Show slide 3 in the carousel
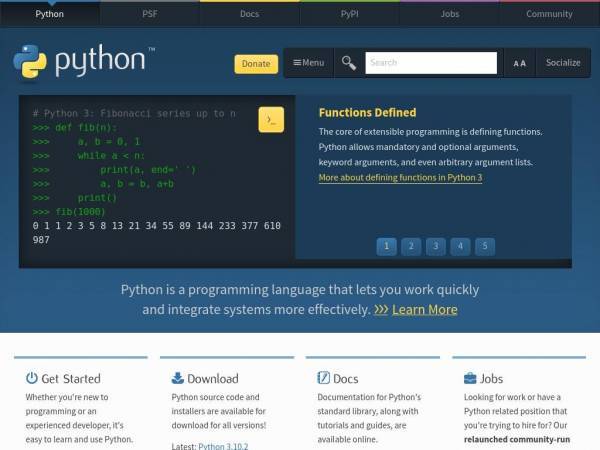The width and height of the screenshot is (600, 450). (435, 246)
